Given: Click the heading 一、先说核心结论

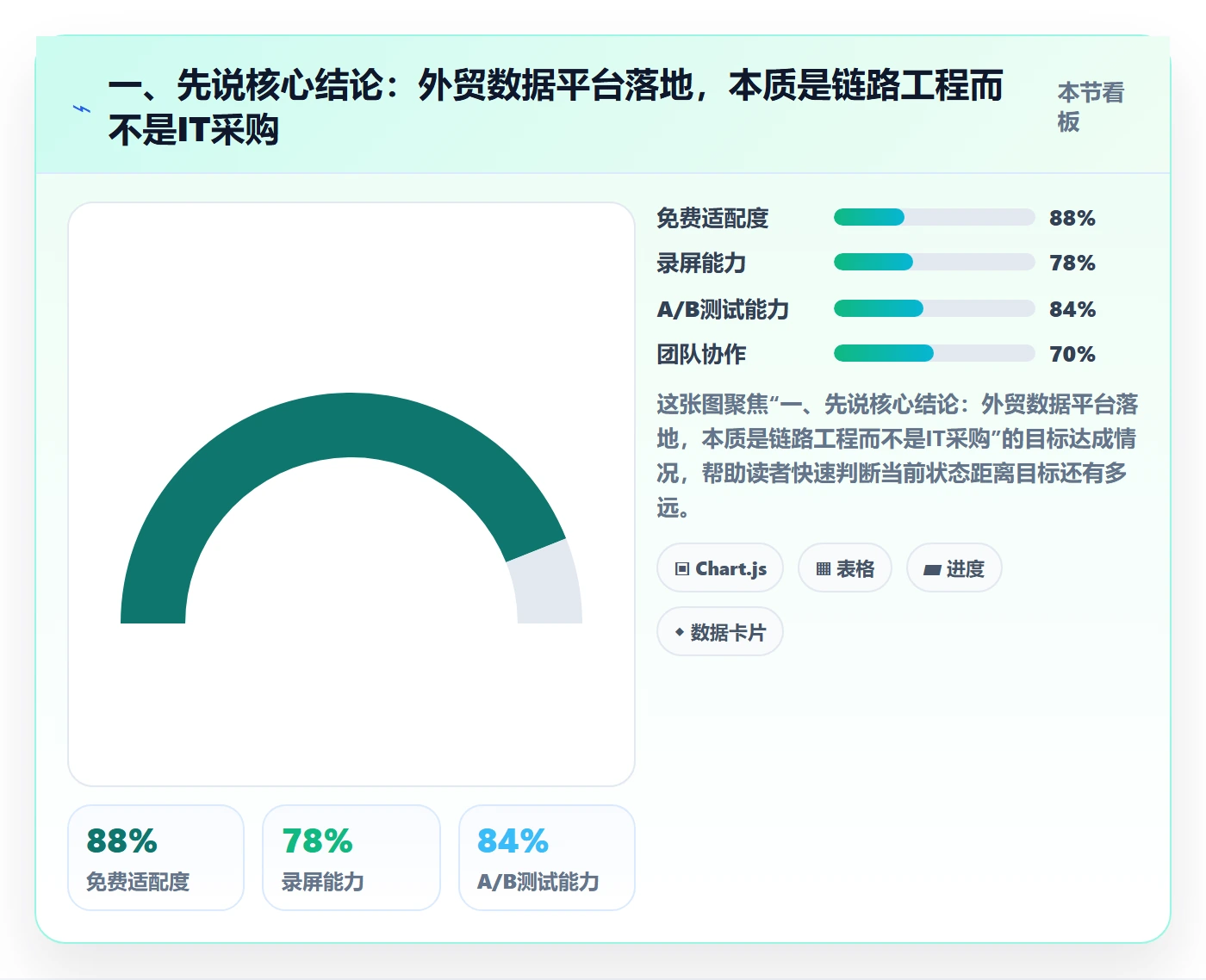Looking at the screenshot, I should [x=556, y=108].
